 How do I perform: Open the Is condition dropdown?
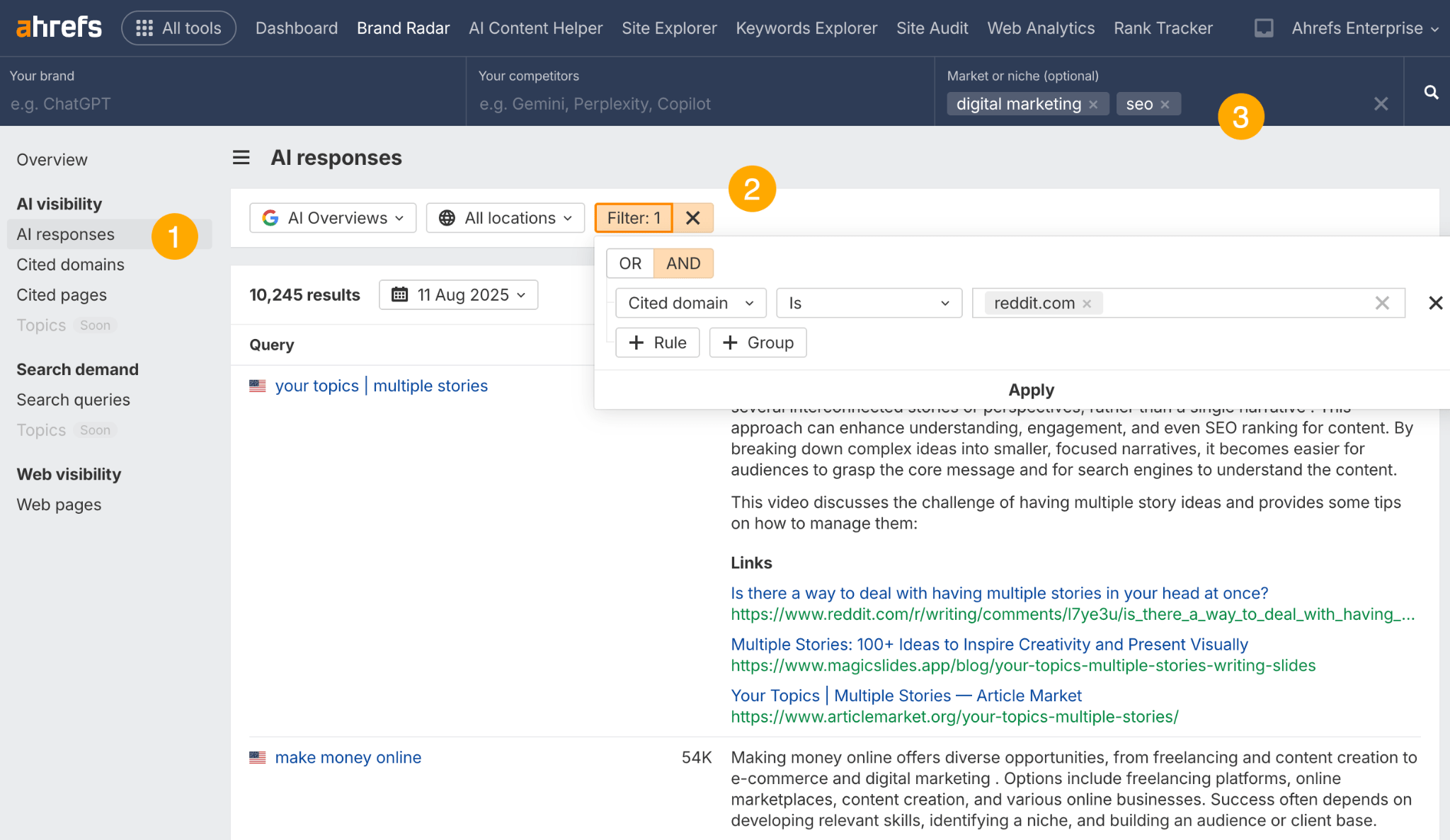click(869, 303)
